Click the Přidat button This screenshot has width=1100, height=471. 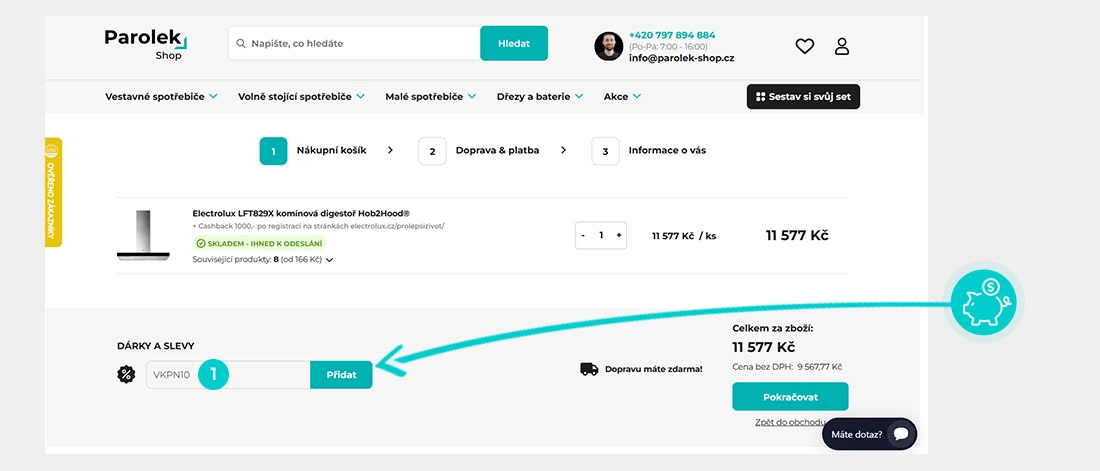point(342,375)
